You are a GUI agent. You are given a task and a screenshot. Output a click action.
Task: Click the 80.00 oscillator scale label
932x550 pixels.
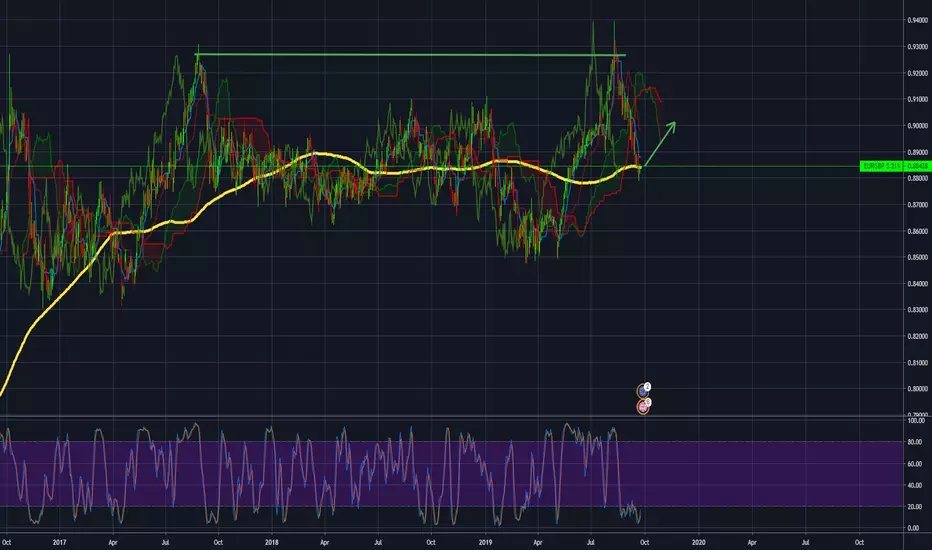click(x=915, y=442)
